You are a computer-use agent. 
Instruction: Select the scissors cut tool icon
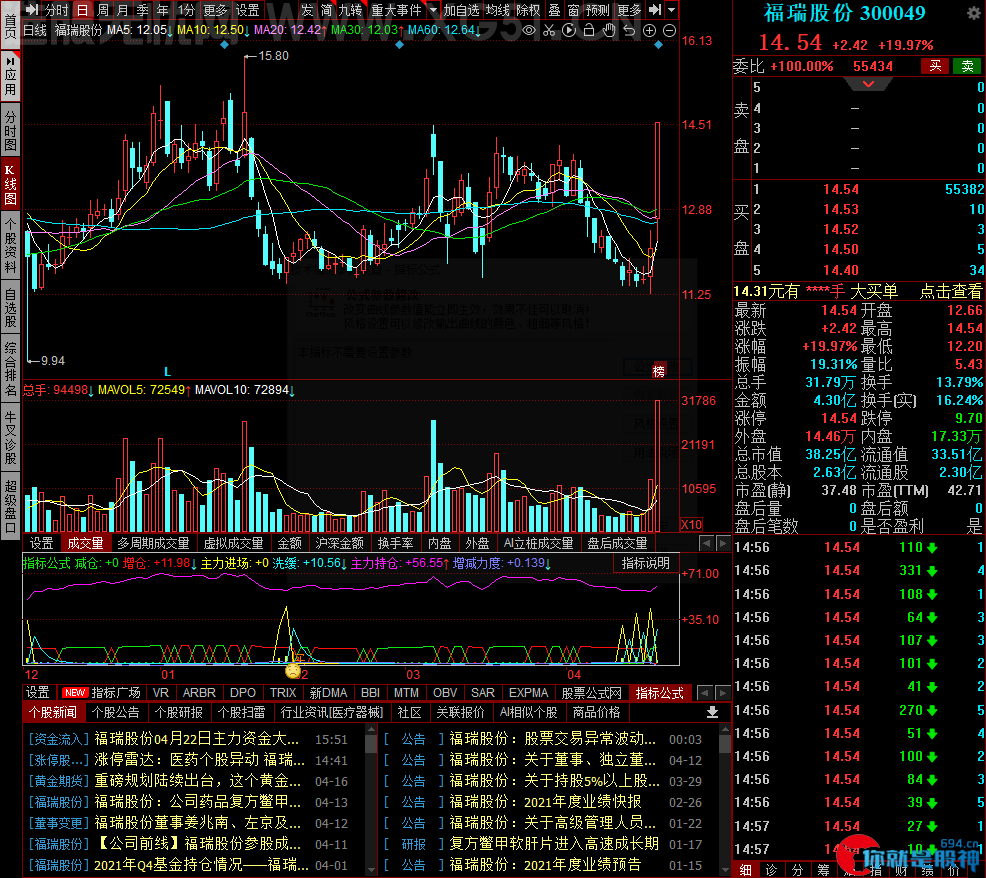click(549, 30)
